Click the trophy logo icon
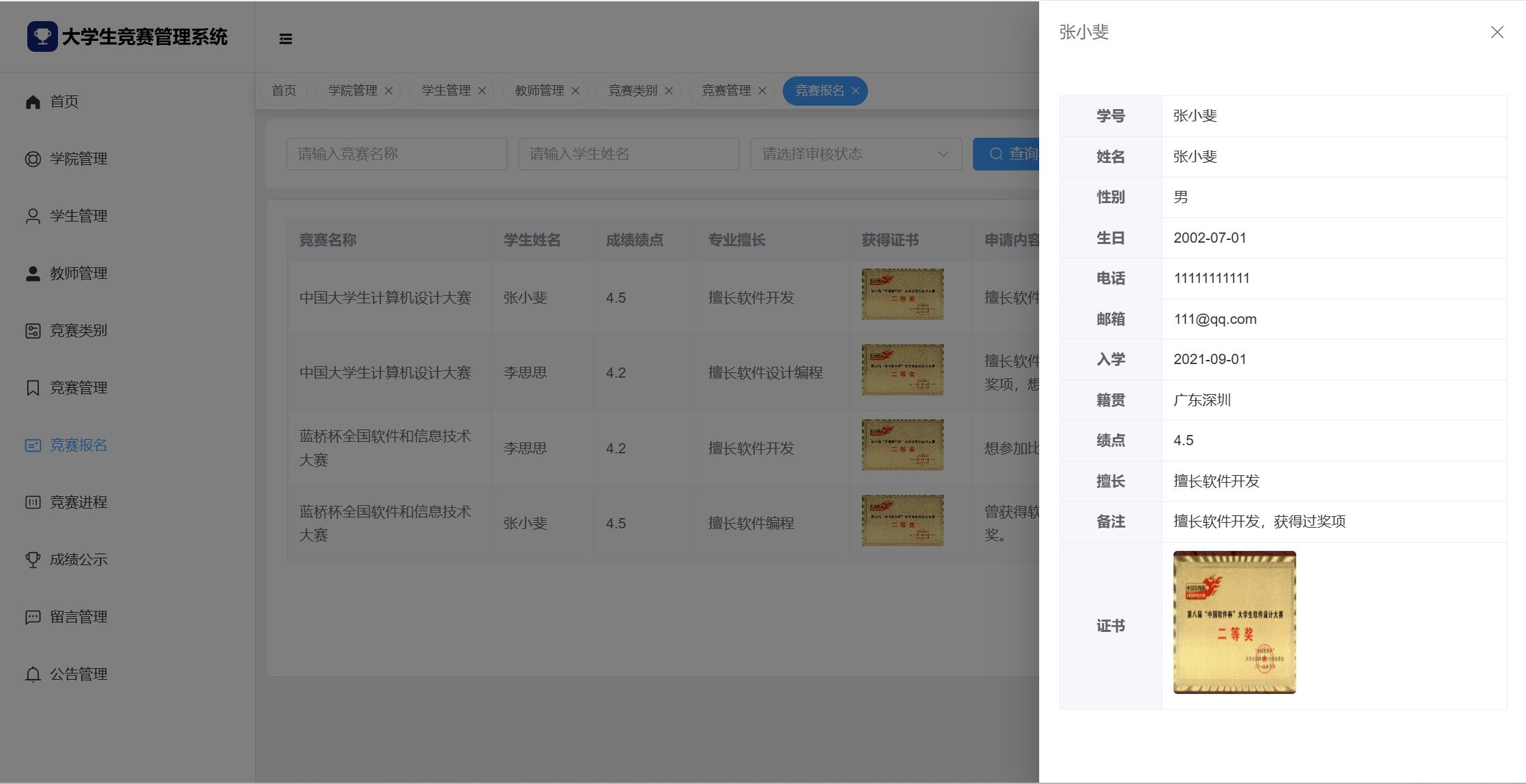 coord(42,37)
